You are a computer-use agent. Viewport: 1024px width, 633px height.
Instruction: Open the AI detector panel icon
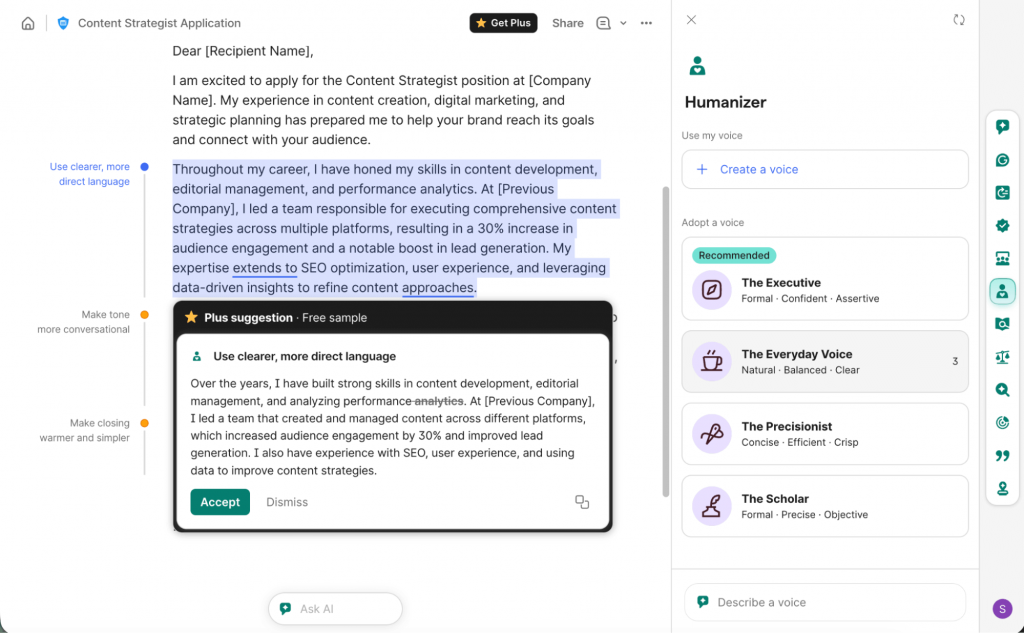pos(1002,323)
